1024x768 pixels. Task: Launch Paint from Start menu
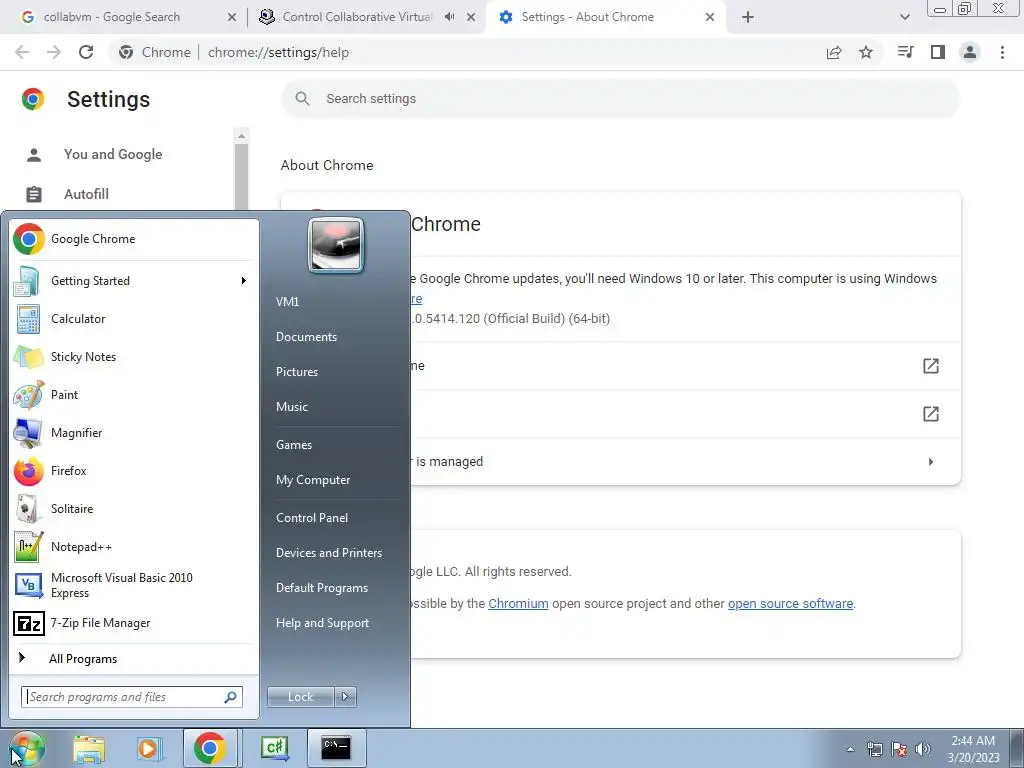(134, 394)
